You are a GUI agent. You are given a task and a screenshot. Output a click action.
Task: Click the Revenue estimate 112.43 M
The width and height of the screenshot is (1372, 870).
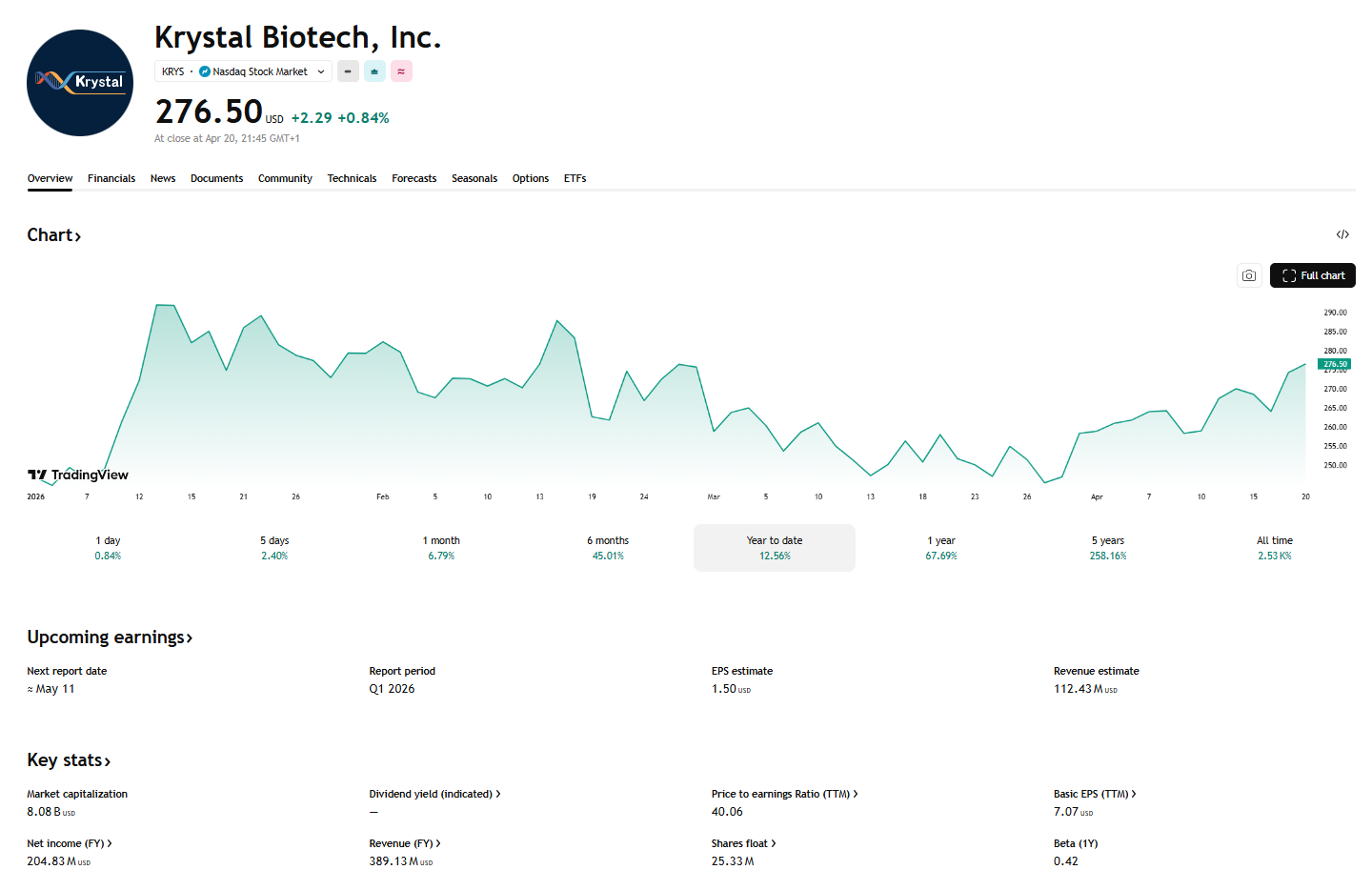tap(1085, 689)
